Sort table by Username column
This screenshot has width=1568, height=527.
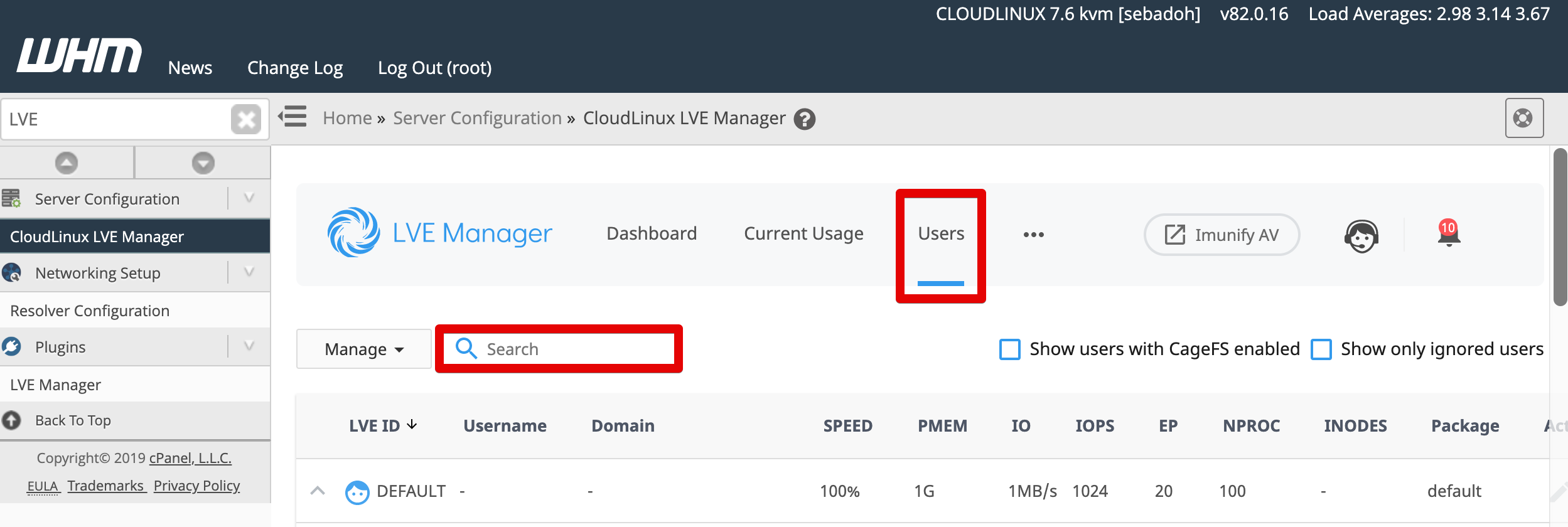click(505, 425)
